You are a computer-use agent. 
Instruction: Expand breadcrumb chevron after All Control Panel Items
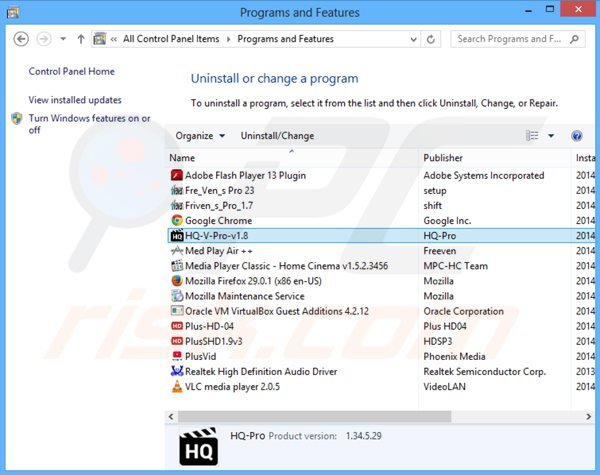(x=228, y=39)
